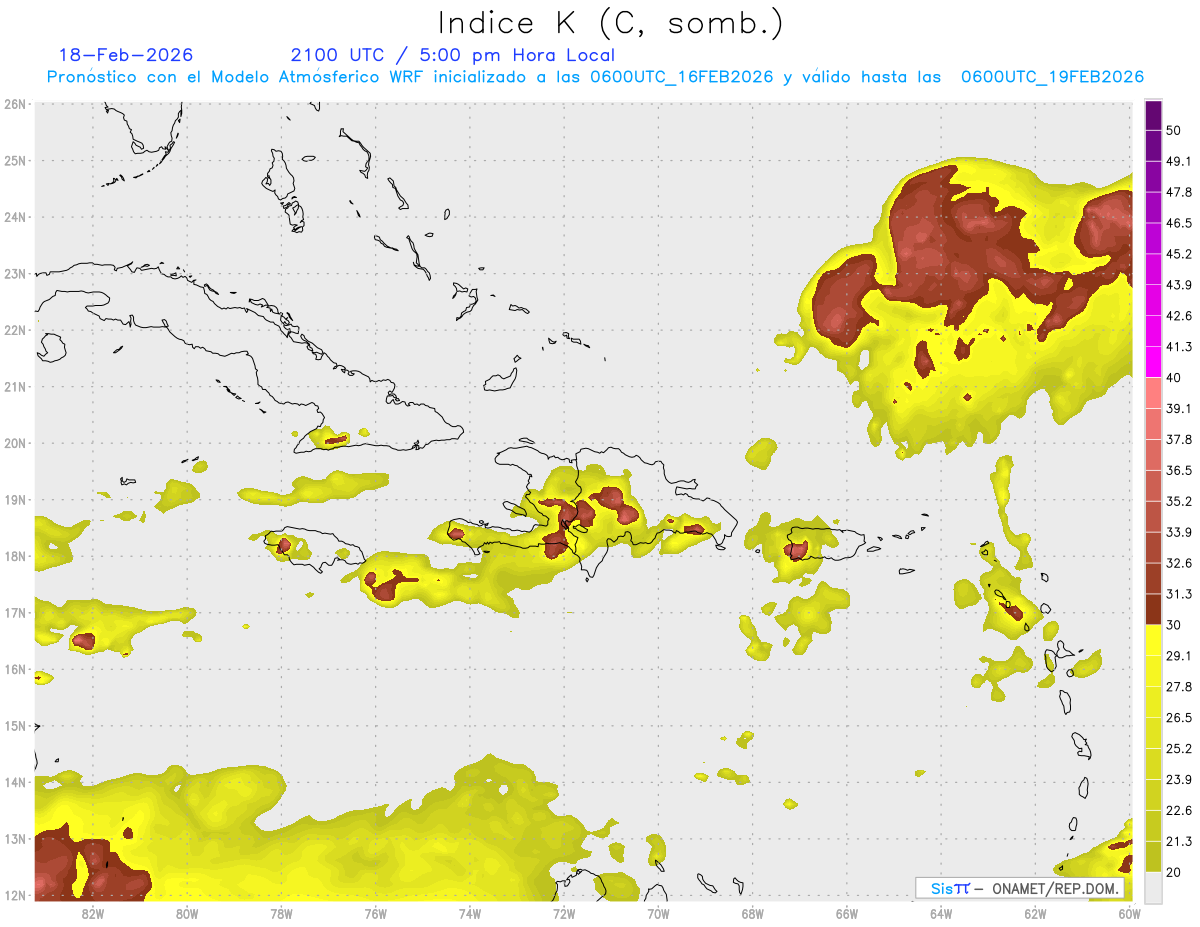
Task: Click the color bar label '50'
Action: (x=1175, y=130)
